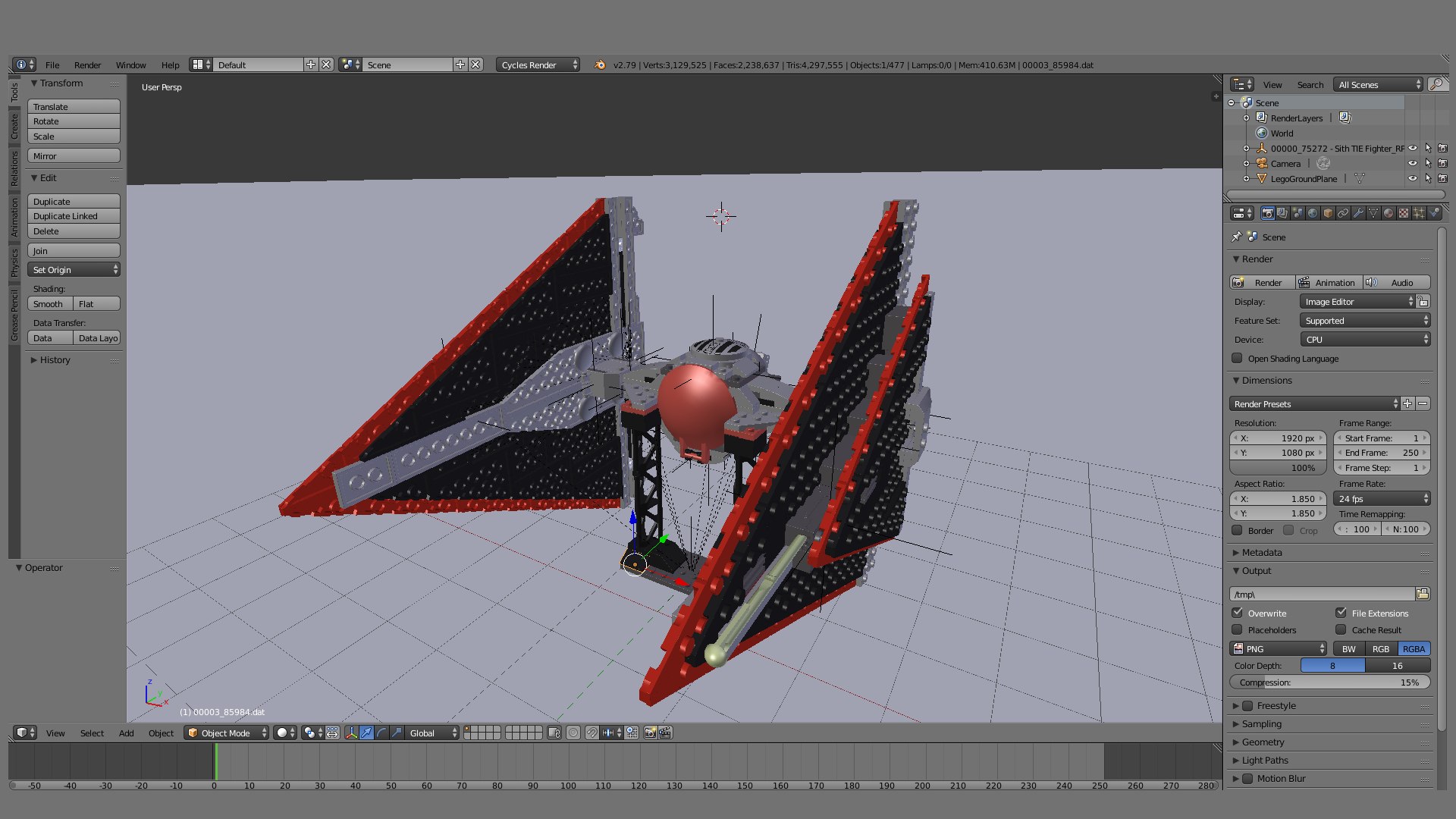Click the /tmp\ output path field
Screen dimensions: 1456x819
(x=1321, y=594)
